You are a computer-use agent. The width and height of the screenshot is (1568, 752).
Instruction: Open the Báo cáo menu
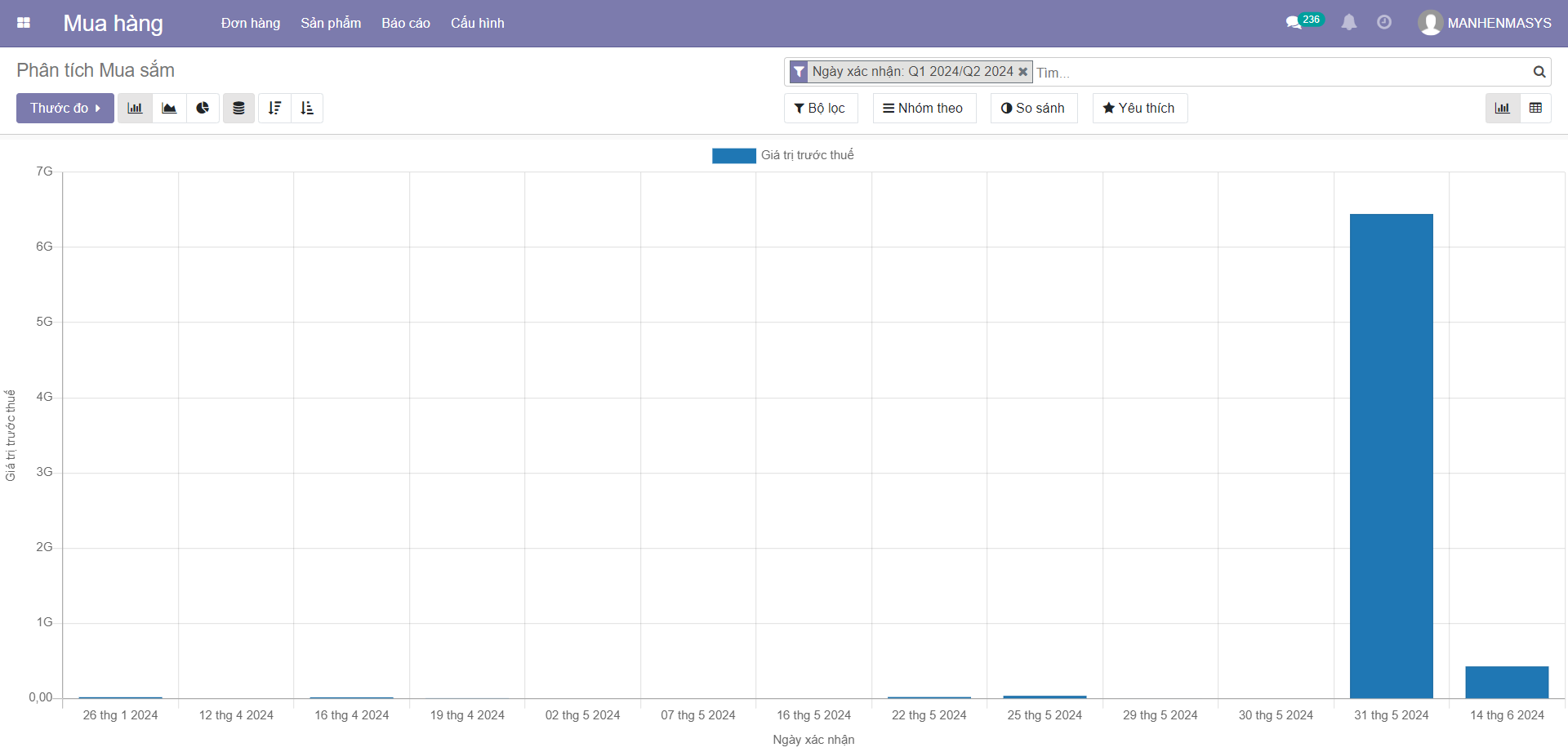(x=405, y=23)
